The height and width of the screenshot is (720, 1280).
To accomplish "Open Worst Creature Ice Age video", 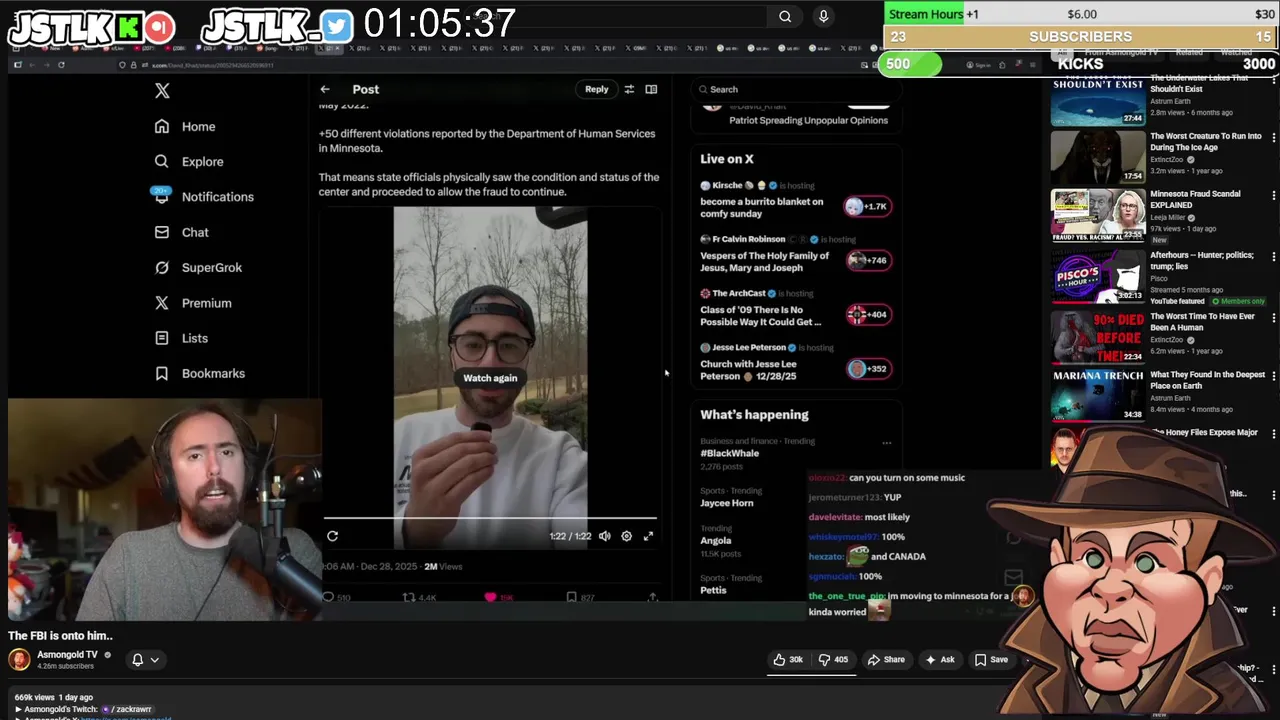I will pyautogui.click(x=1098, y=158).
